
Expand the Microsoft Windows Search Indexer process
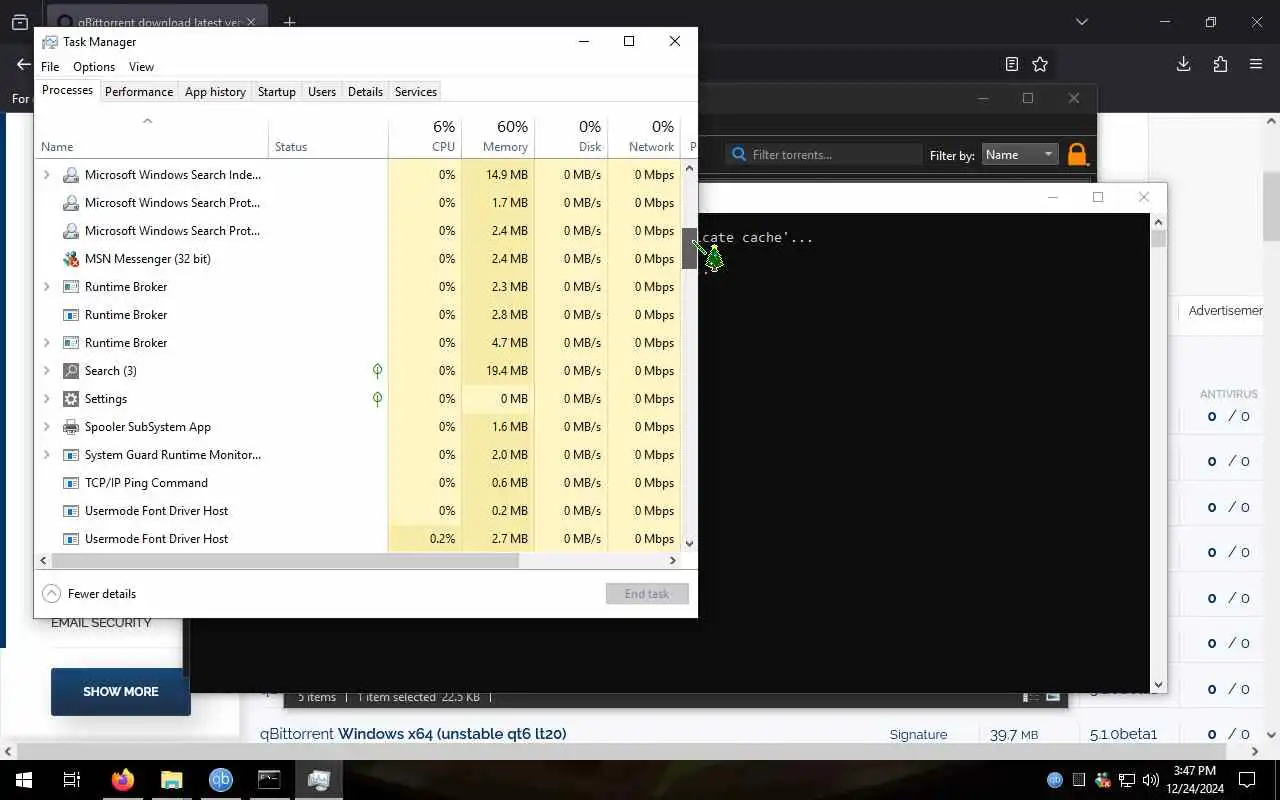pos(46,175)
